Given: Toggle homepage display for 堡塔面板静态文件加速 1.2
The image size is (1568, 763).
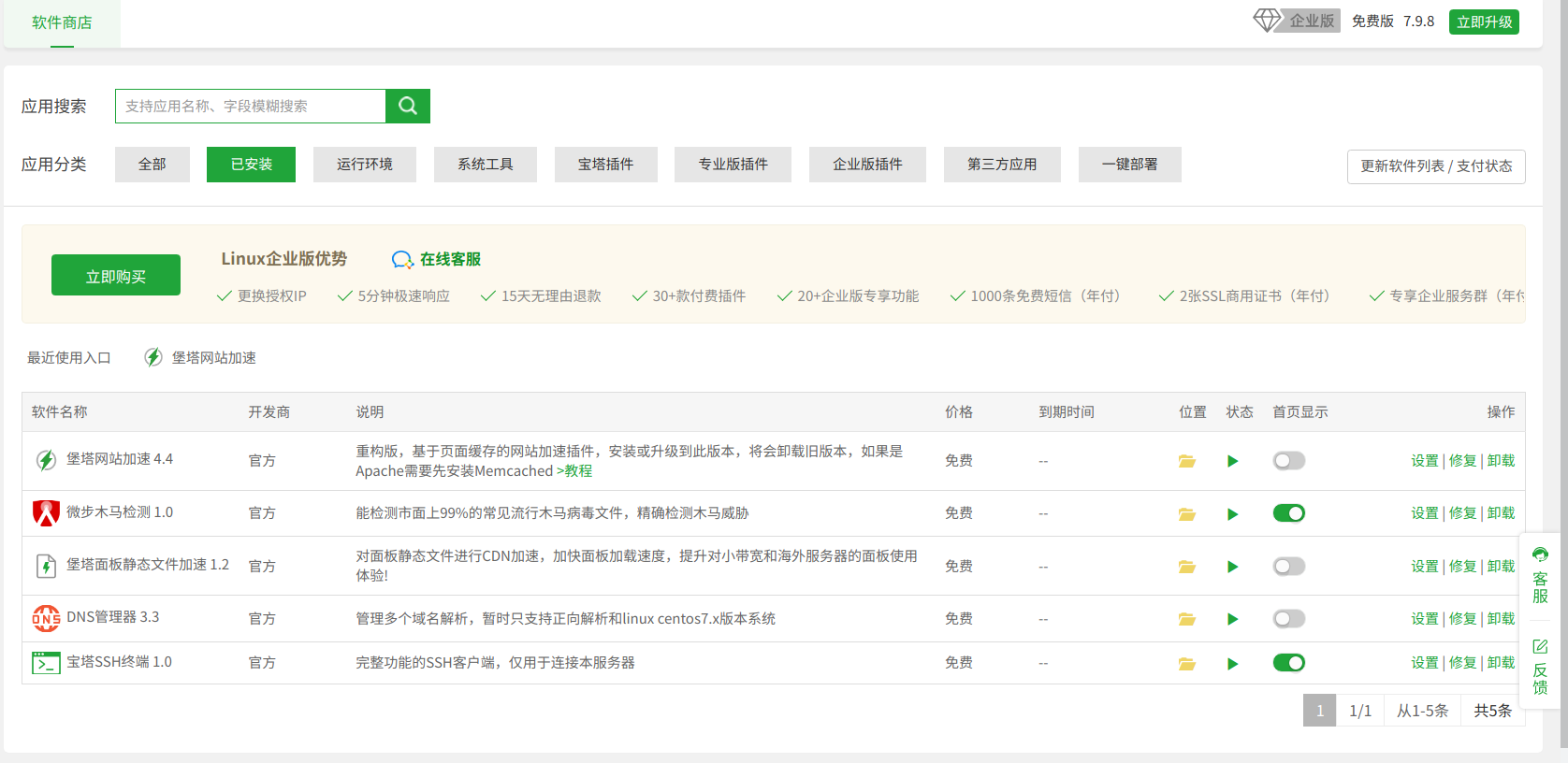Looking at the screenshot, I should tap(1288, 567).
